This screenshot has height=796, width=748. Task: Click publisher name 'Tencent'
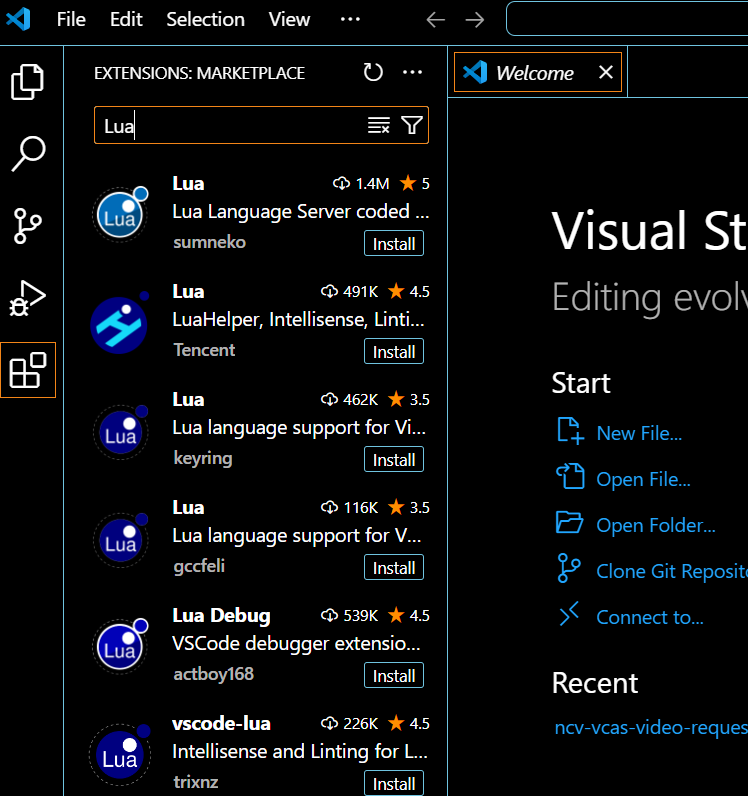(x=204, y=350)
